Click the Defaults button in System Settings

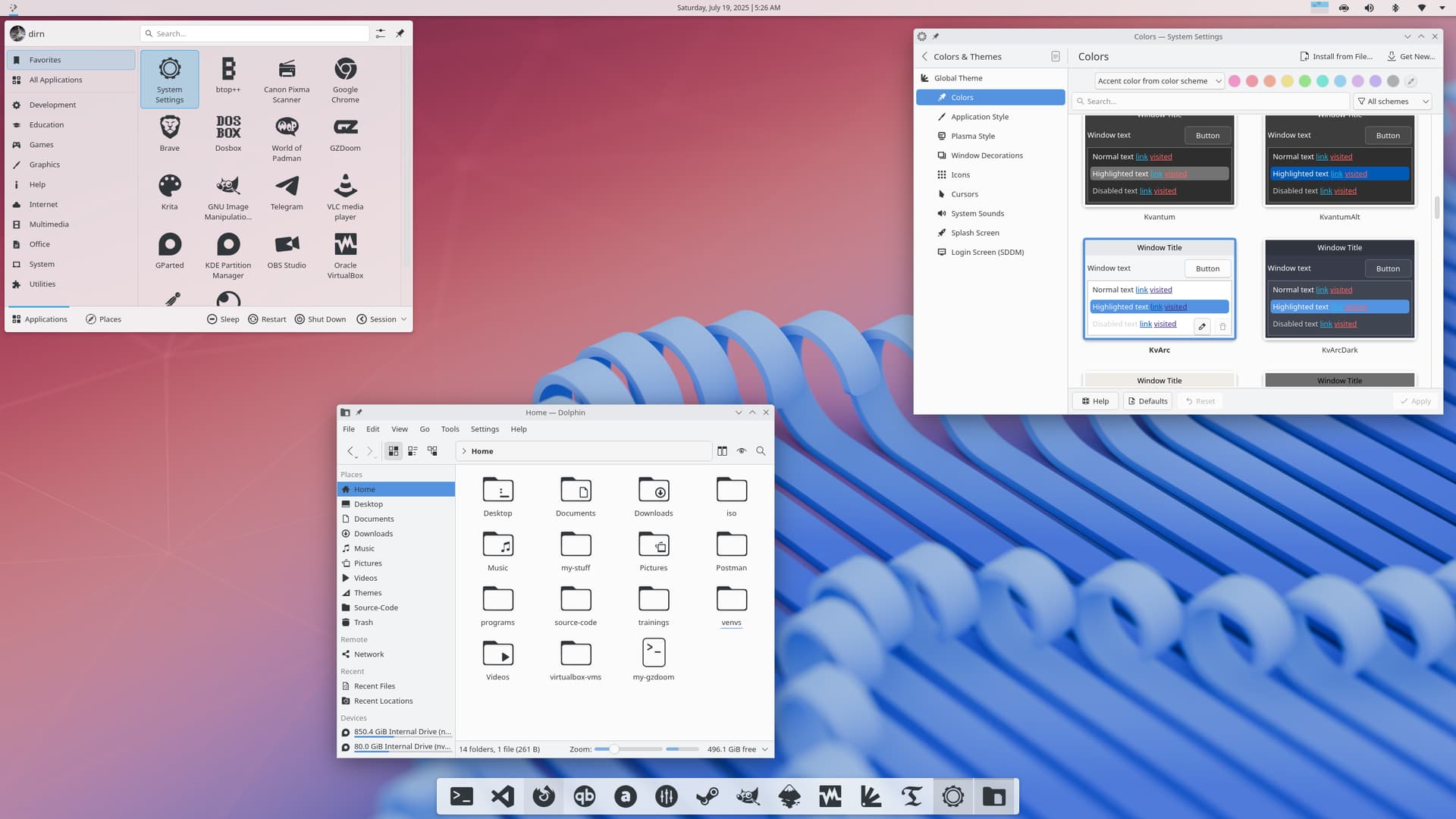tap(1147, 401)
